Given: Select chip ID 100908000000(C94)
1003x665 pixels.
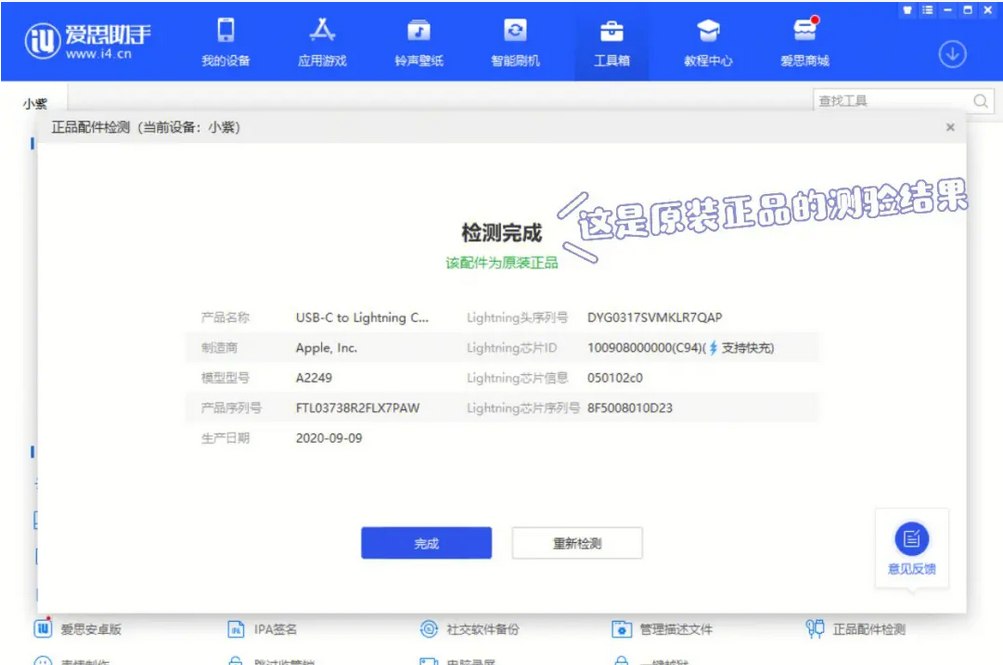Looking at the screenshot, I should 645,348.
